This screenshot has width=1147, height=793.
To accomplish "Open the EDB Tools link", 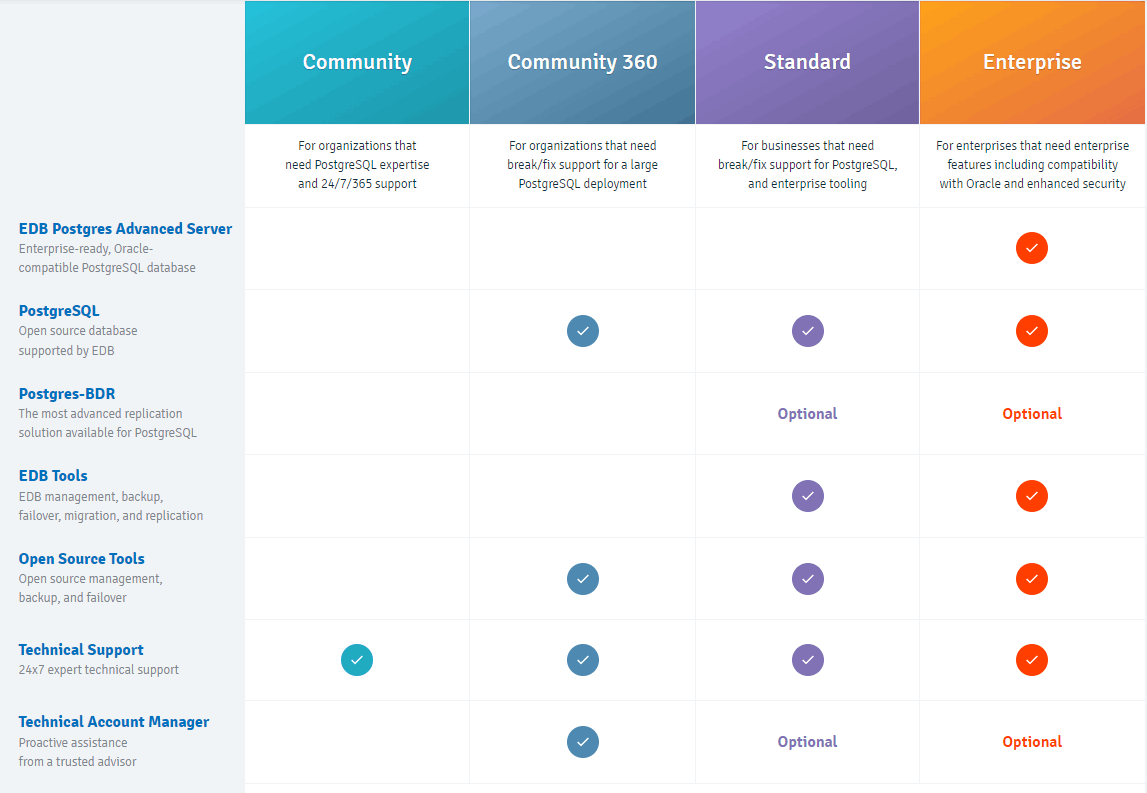I will point(53,476).
